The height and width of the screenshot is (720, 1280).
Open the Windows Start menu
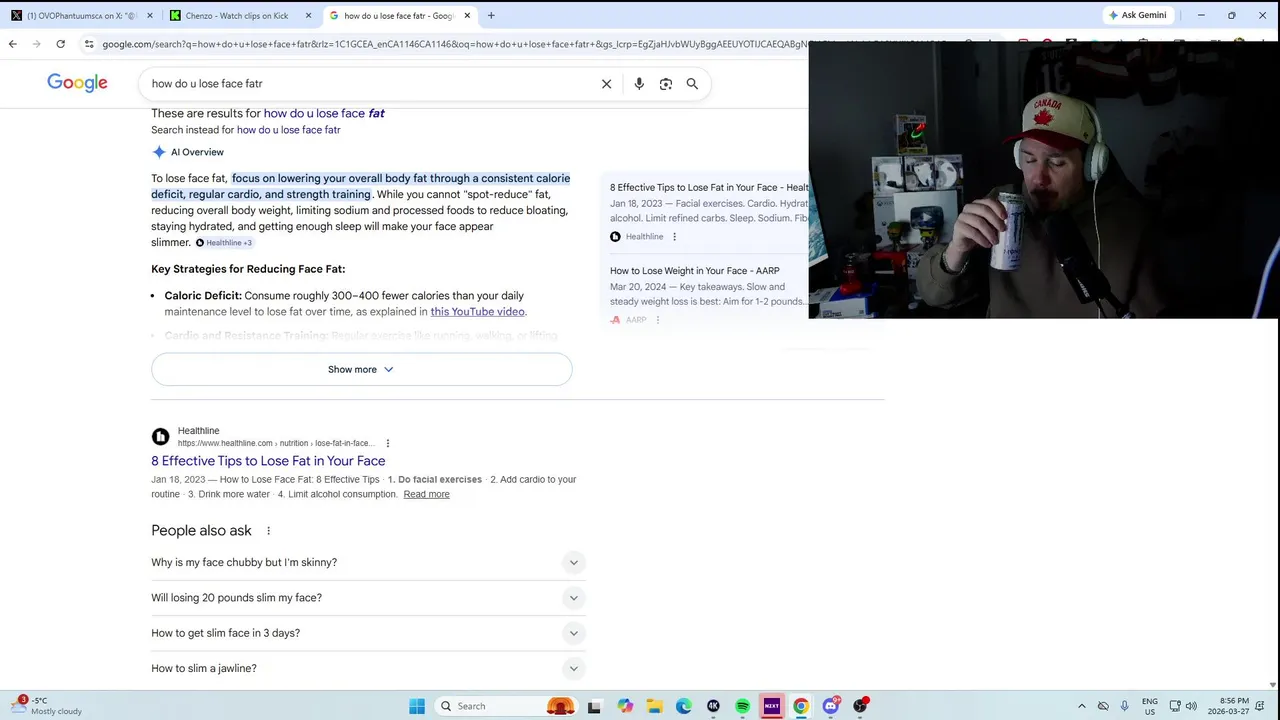417,706
